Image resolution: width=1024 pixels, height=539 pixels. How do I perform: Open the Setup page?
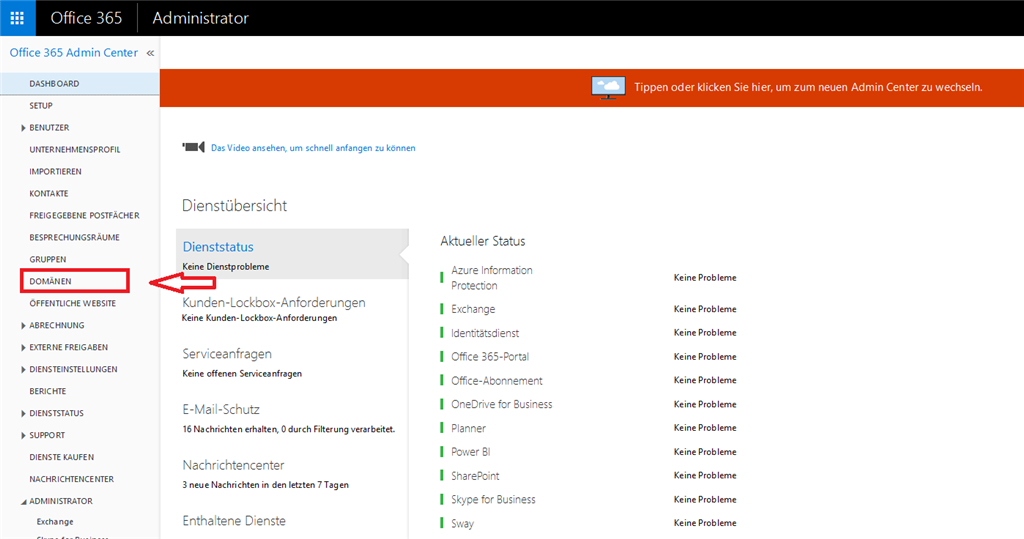(40, 105)
